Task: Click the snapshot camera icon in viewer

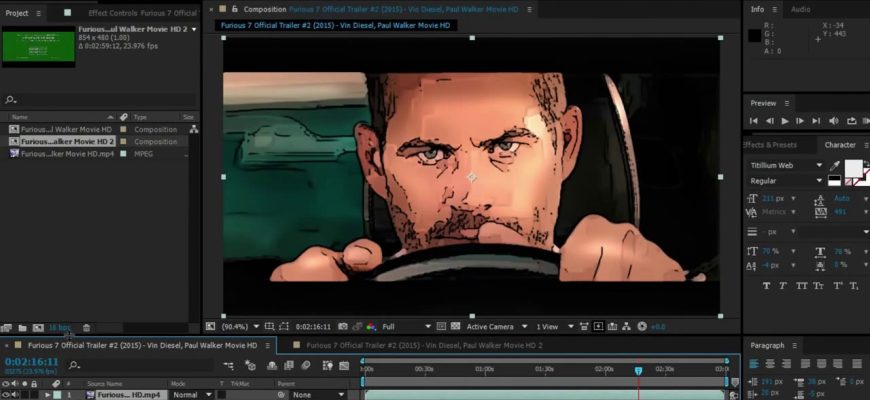Action: point(342,326)
